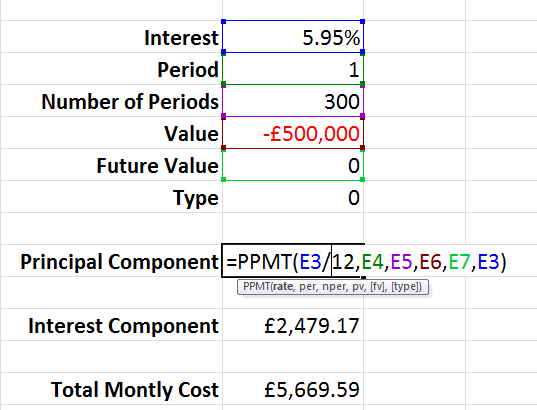Click the Type value cell containing 0
The image size is (537, 410).
pyautogui.click(x=293, y=197)
